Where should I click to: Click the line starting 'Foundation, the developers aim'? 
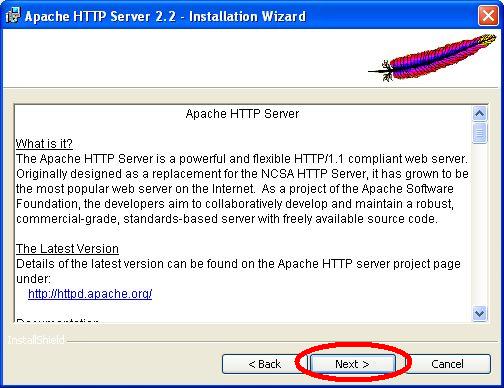click(235, 204)
